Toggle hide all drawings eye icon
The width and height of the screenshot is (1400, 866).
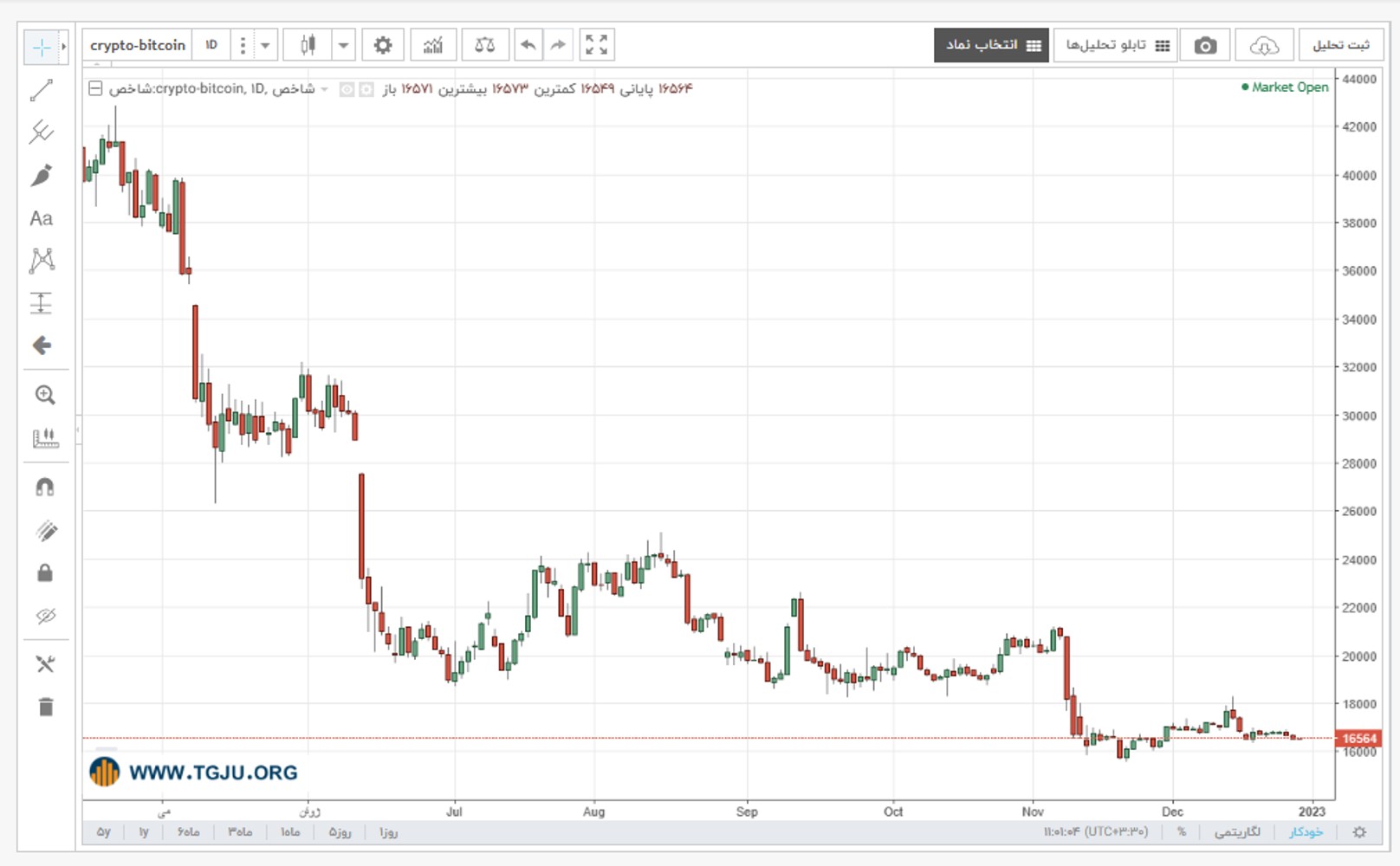coord(45,616)
